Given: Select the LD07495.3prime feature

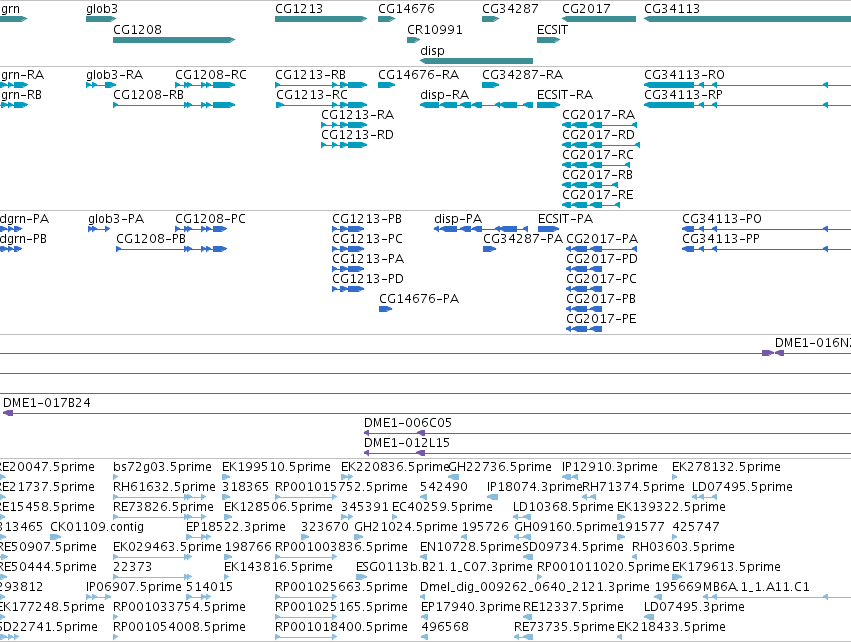Looking at the screenshot, I should [648, 618].
